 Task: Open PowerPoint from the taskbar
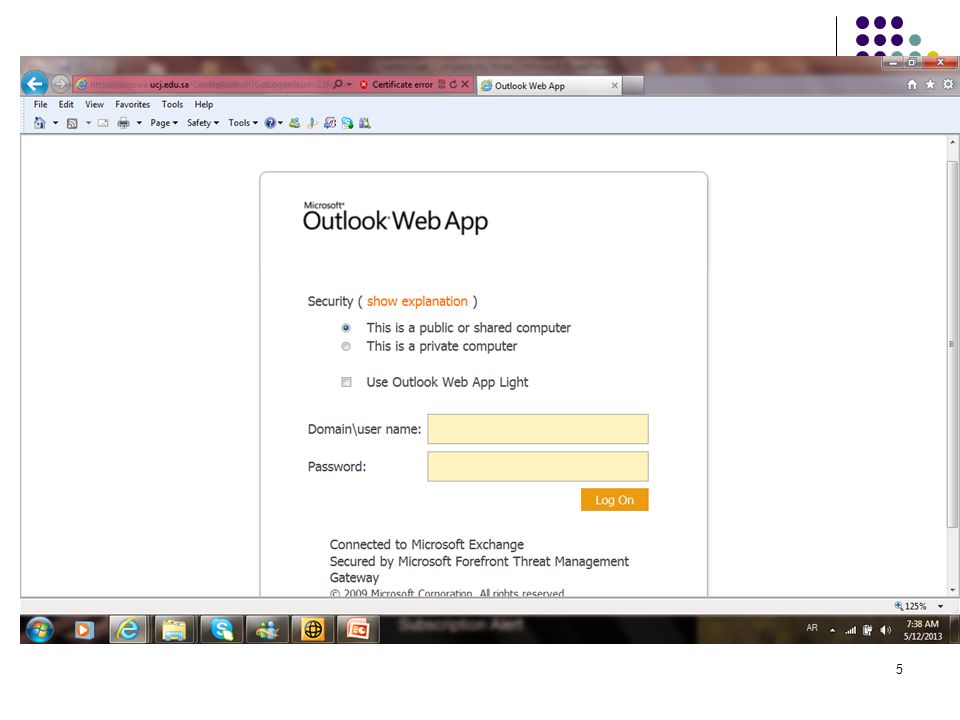(358, 629)
